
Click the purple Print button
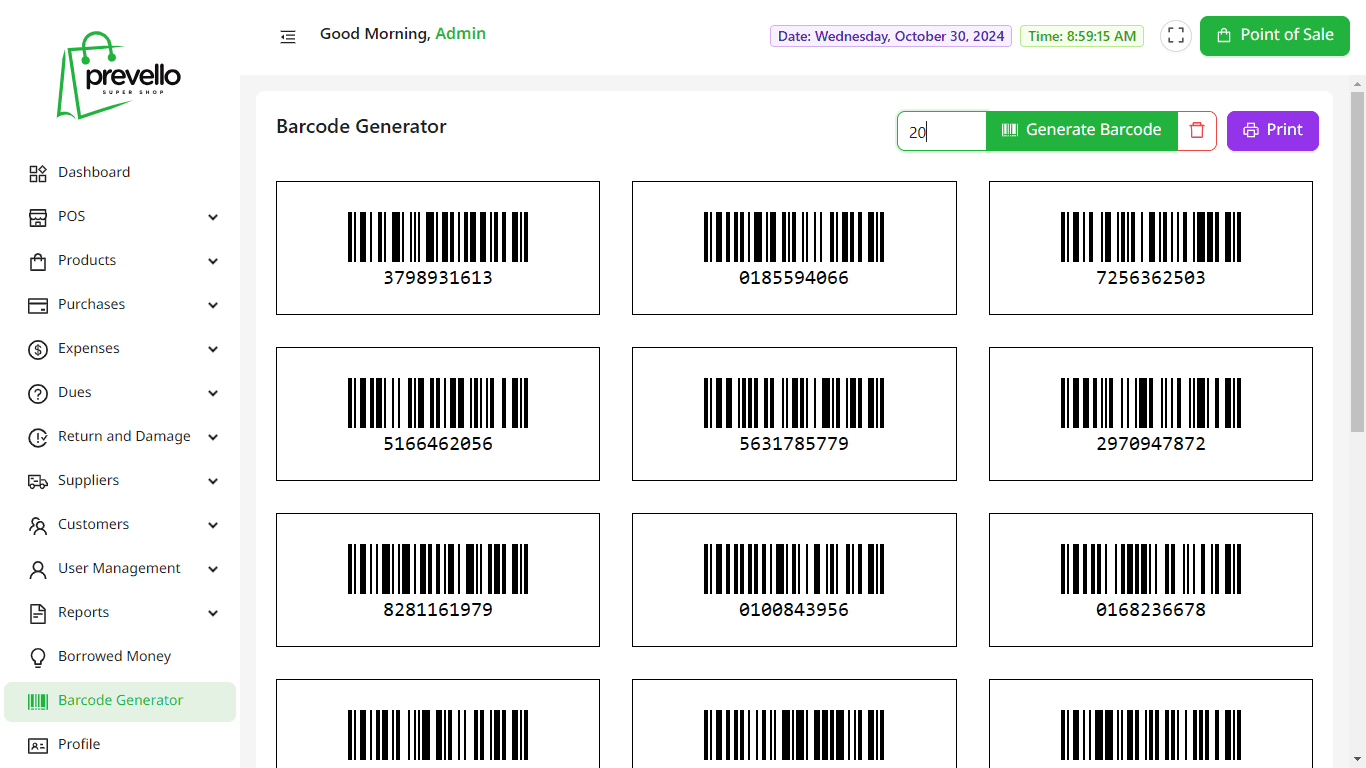coord(1273,130)
